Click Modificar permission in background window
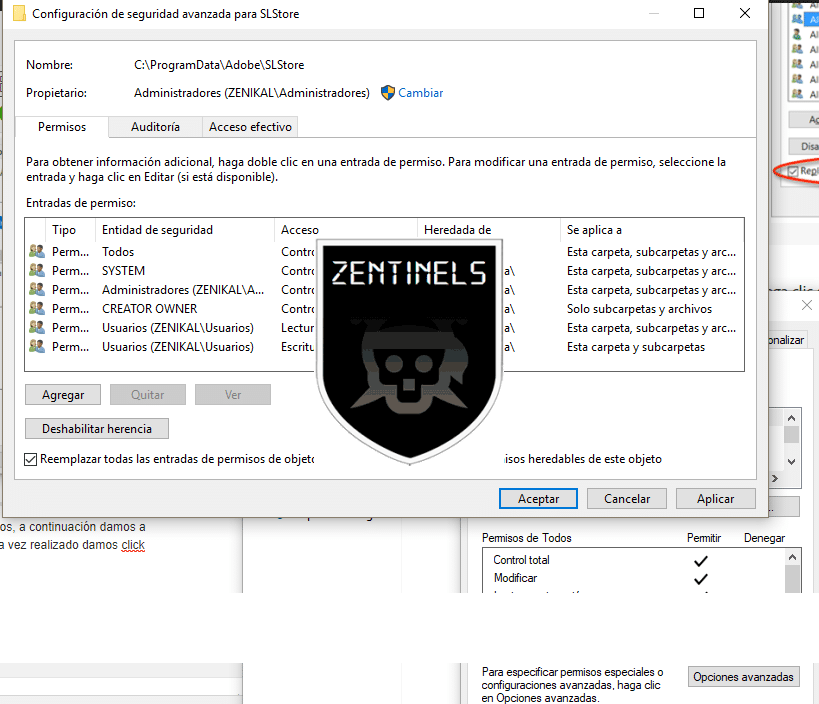 click(x=515, y=578)
